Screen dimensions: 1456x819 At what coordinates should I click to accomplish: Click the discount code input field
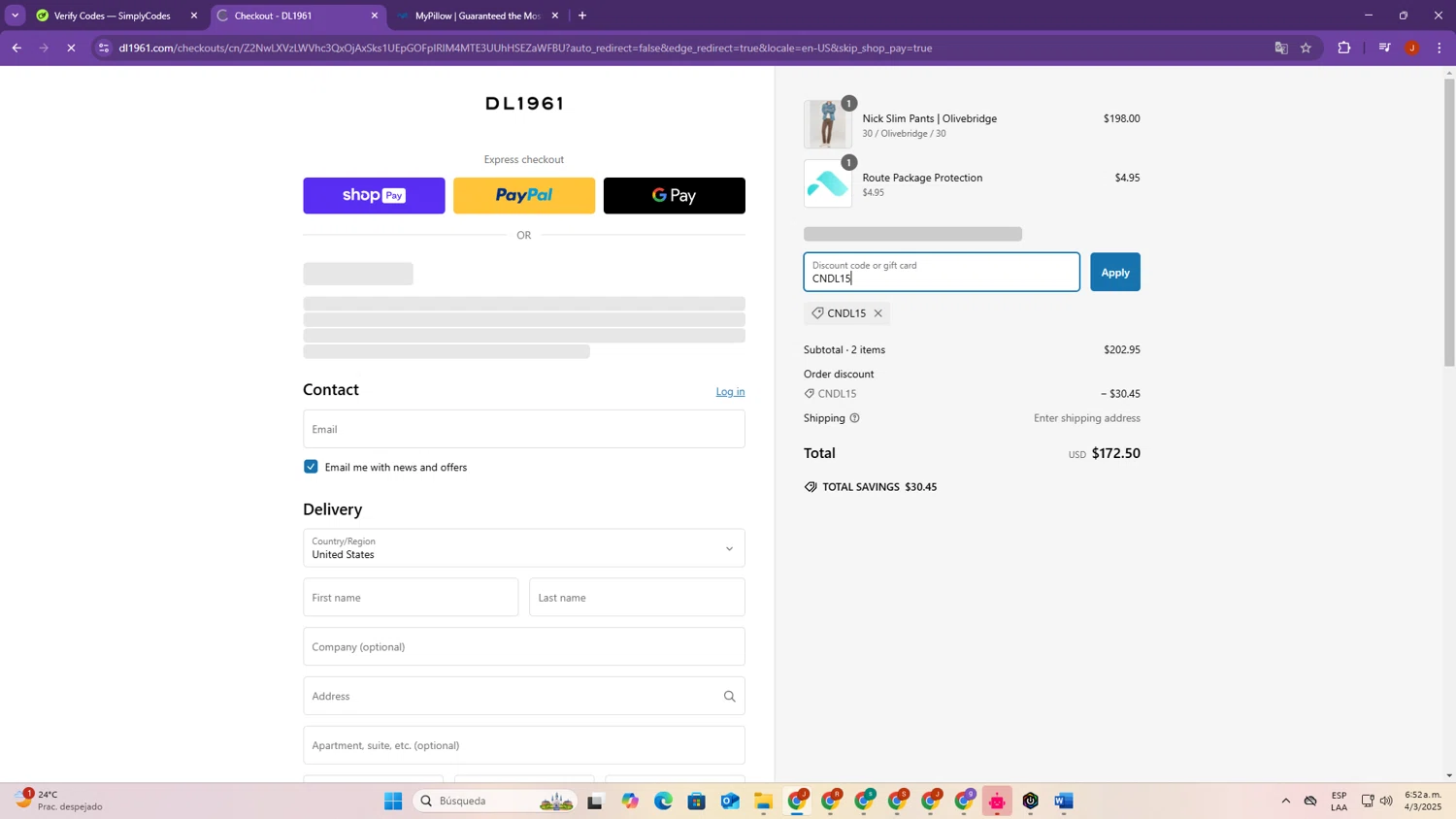tap(942, 272)
